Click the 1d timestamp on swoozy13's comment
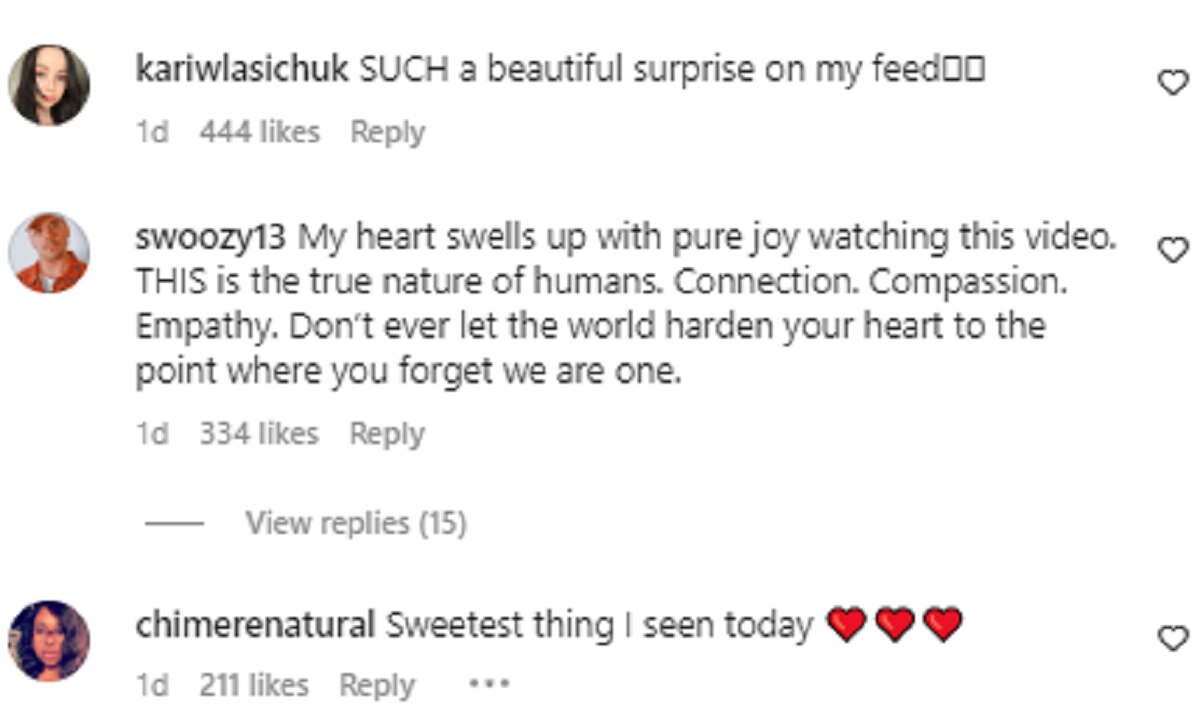 (x=152, y=434)
